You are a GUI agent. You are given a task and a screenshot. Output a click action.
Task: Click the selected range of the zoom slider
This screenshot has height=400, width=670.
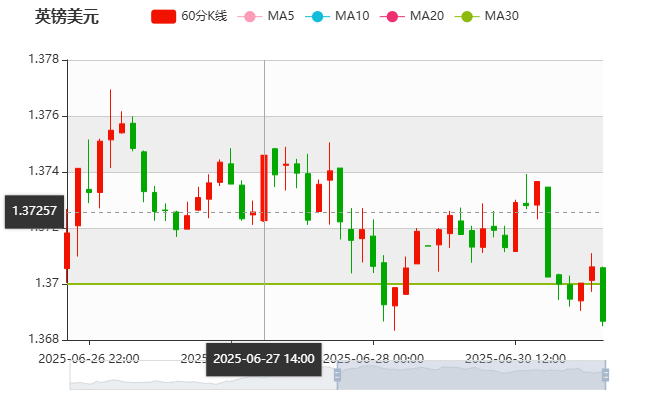[471, 375]
